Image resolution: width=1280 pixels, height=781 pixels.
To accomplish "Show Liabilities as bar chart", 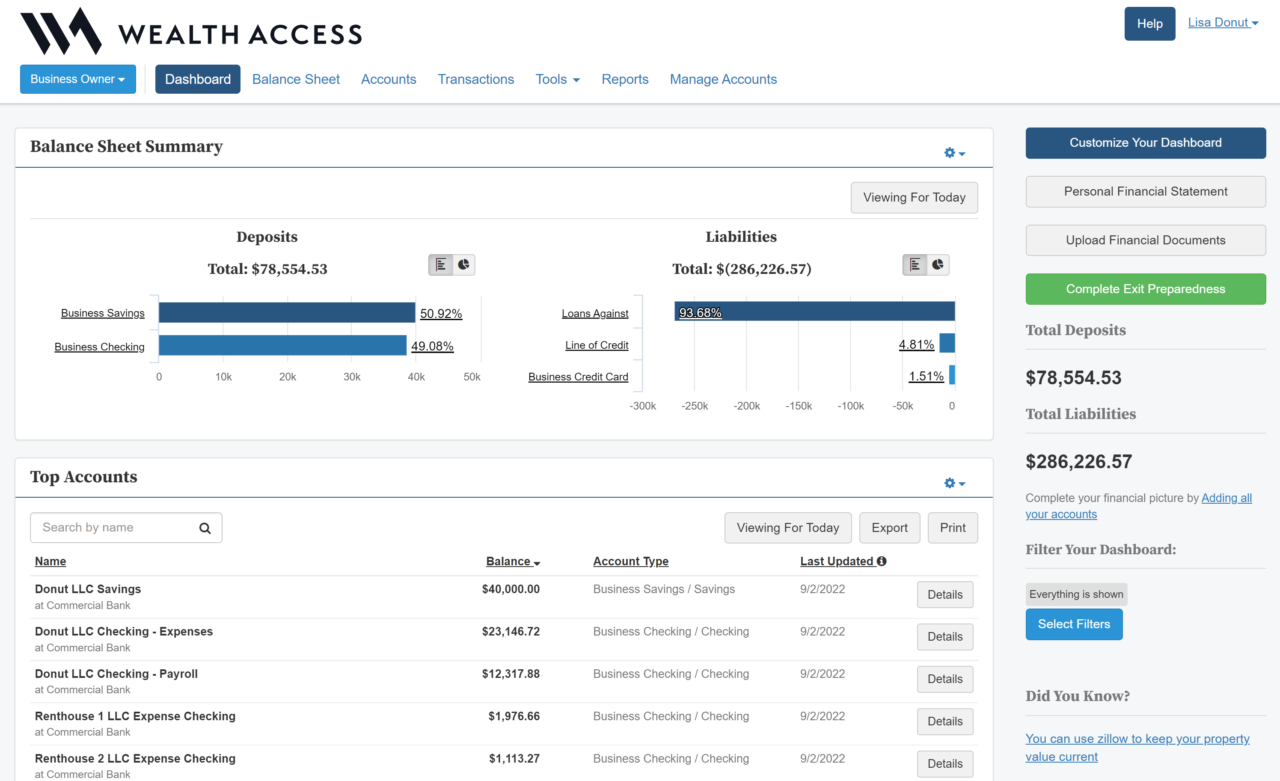I will (x=915, y=265).
